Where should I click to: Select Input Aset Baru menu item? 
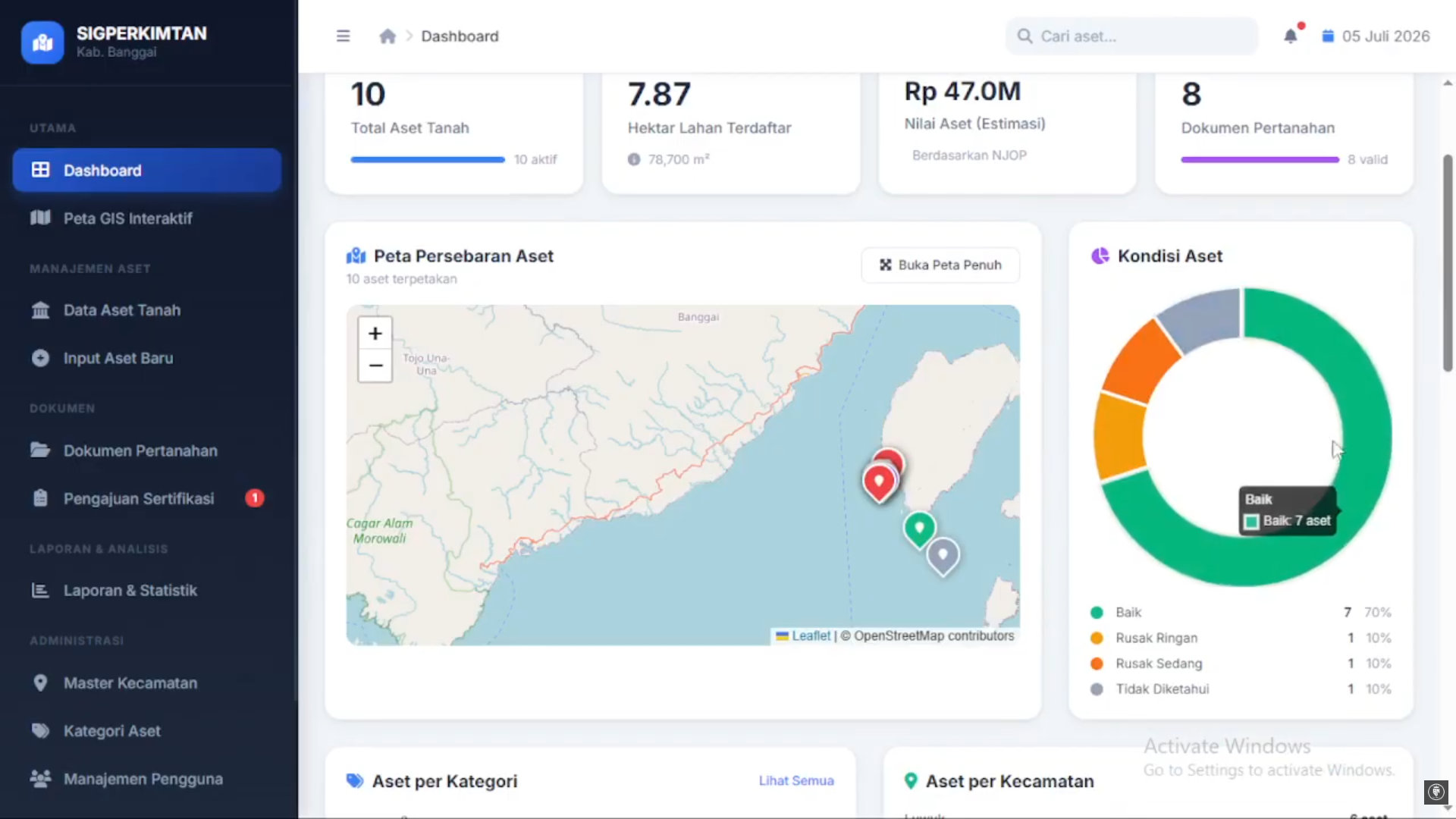coord(147,358)
